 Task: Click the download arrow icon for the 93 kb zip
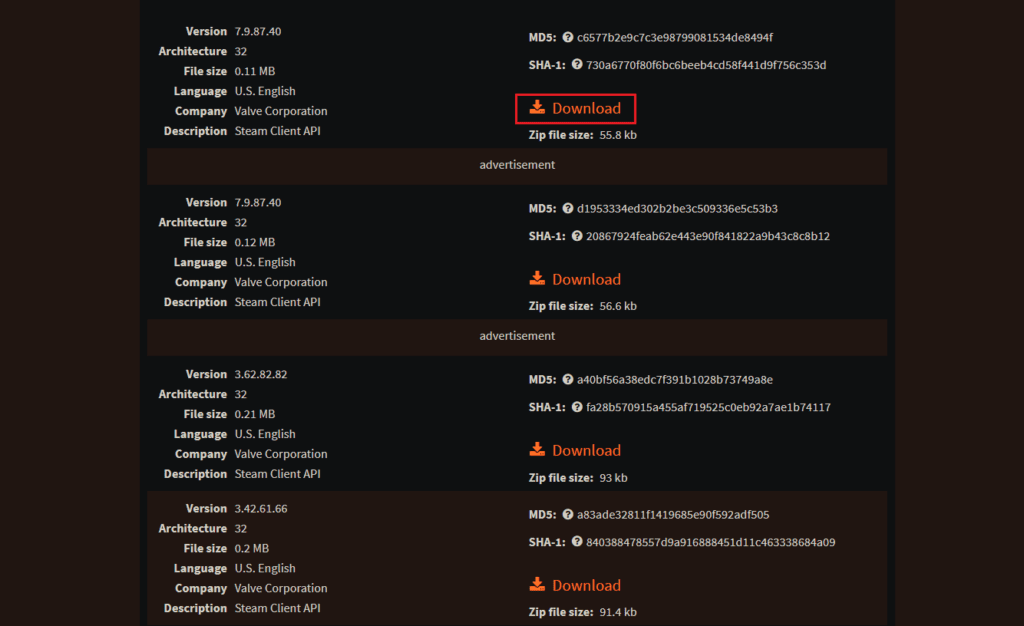(537, 449)
